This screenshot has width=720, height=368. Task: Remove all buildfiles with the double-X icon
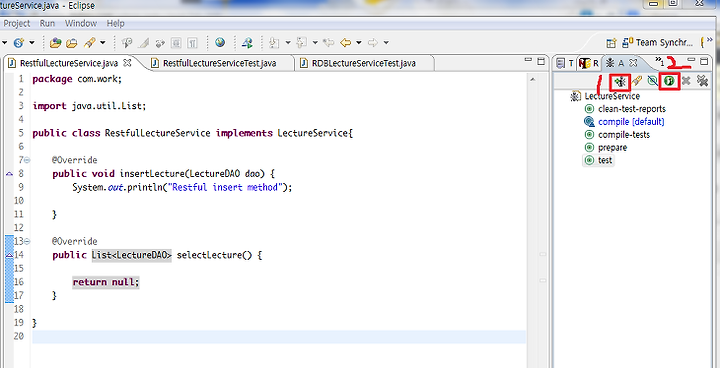(x=702, y=81)
